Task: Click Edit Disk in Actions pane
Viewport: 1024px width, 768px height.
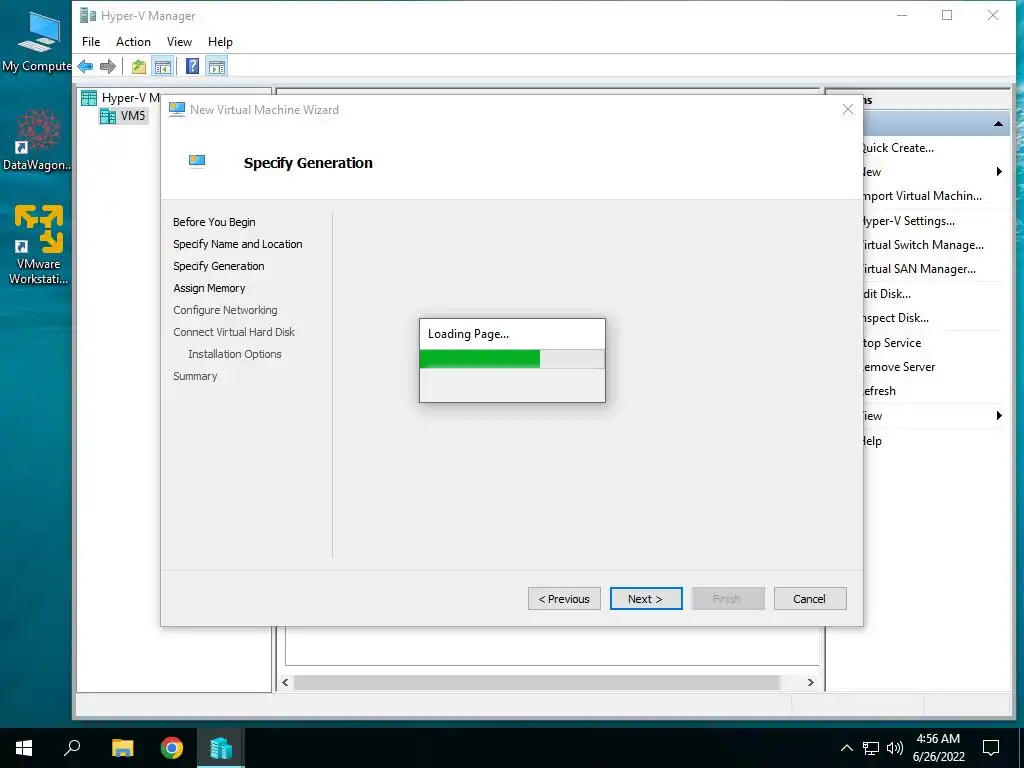Action: point(887,294)
